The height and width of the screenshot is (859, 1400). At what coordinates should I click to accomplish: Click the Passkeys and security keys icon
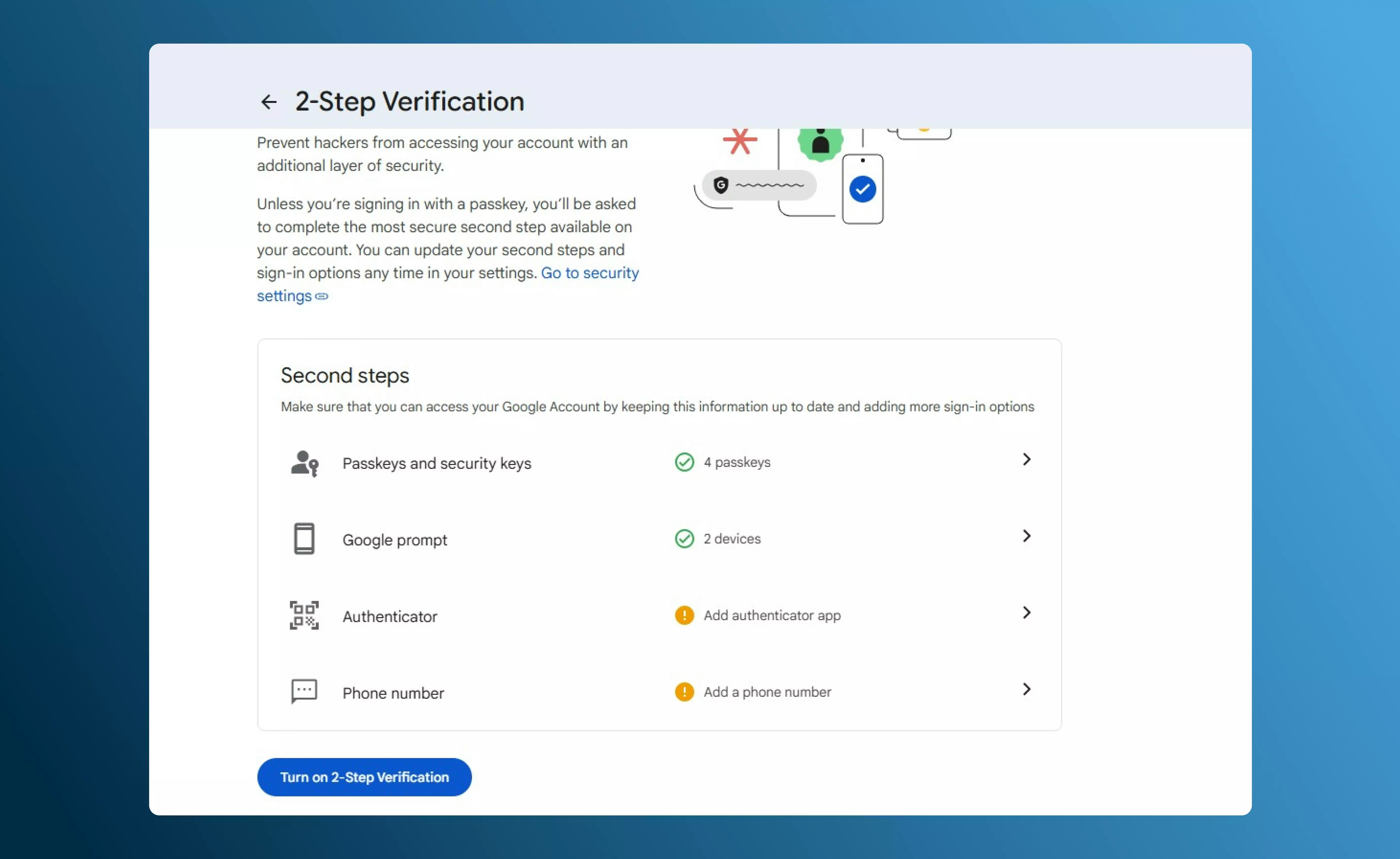click(x=305, y=463)
